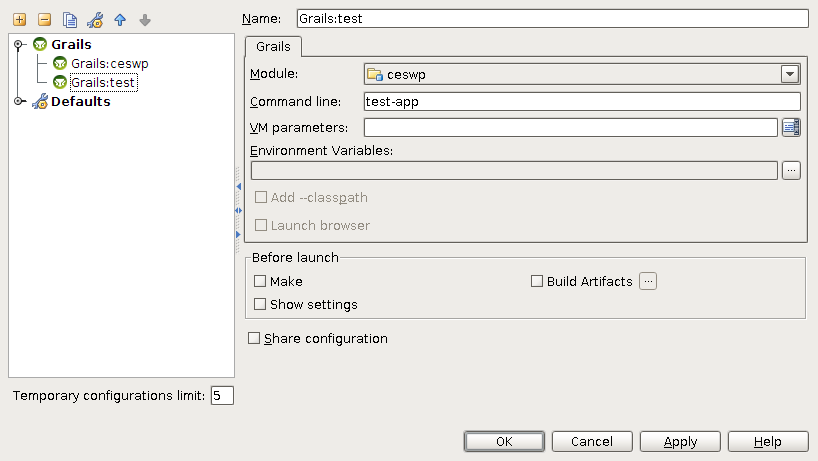Viewport: 818px width, 461px height.
Task: Collapse left panel with splitter arrow
Action: 238,186
